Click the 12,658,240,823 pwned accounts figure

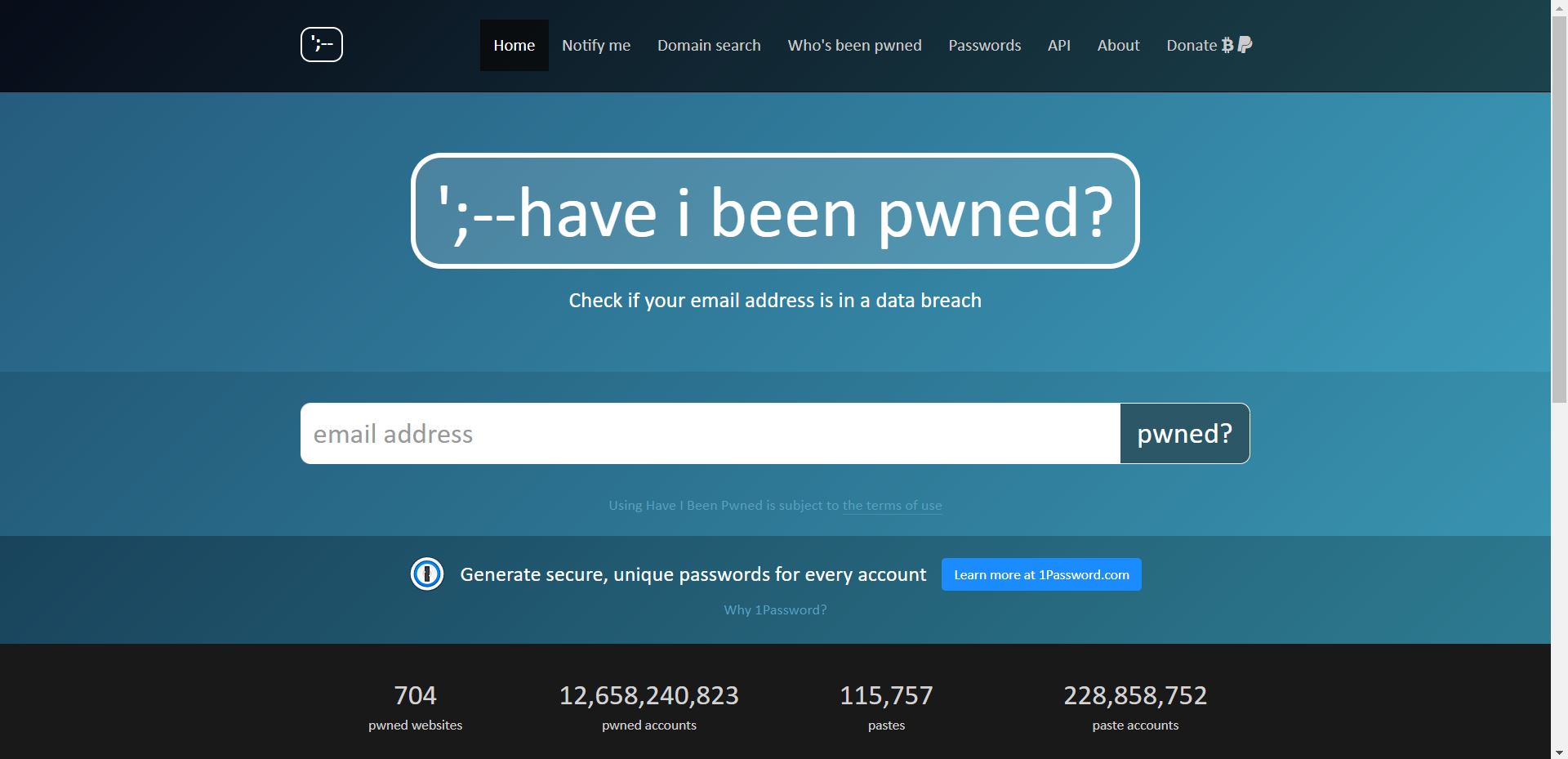649,695
